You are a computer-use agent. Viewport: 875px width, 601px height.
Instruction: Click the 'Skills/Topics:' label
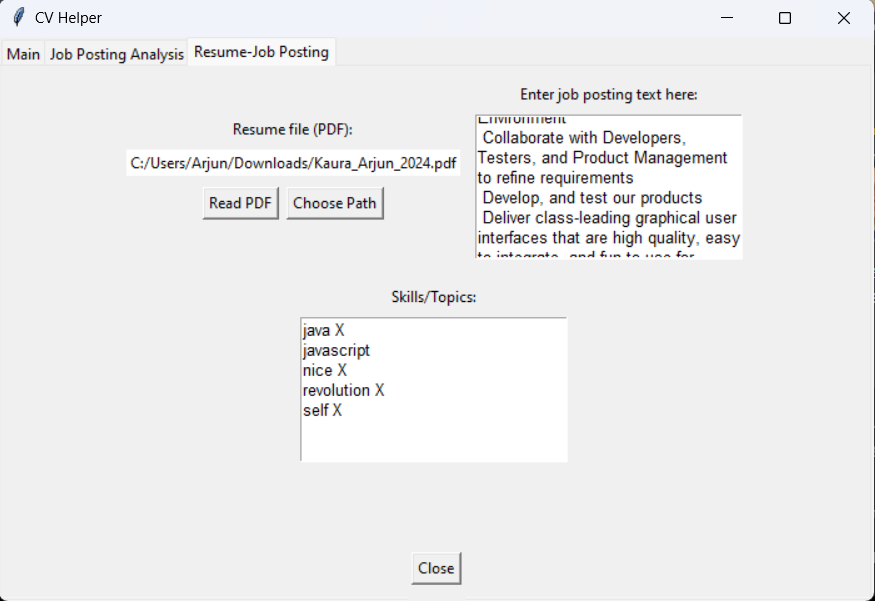pos(433,297)
